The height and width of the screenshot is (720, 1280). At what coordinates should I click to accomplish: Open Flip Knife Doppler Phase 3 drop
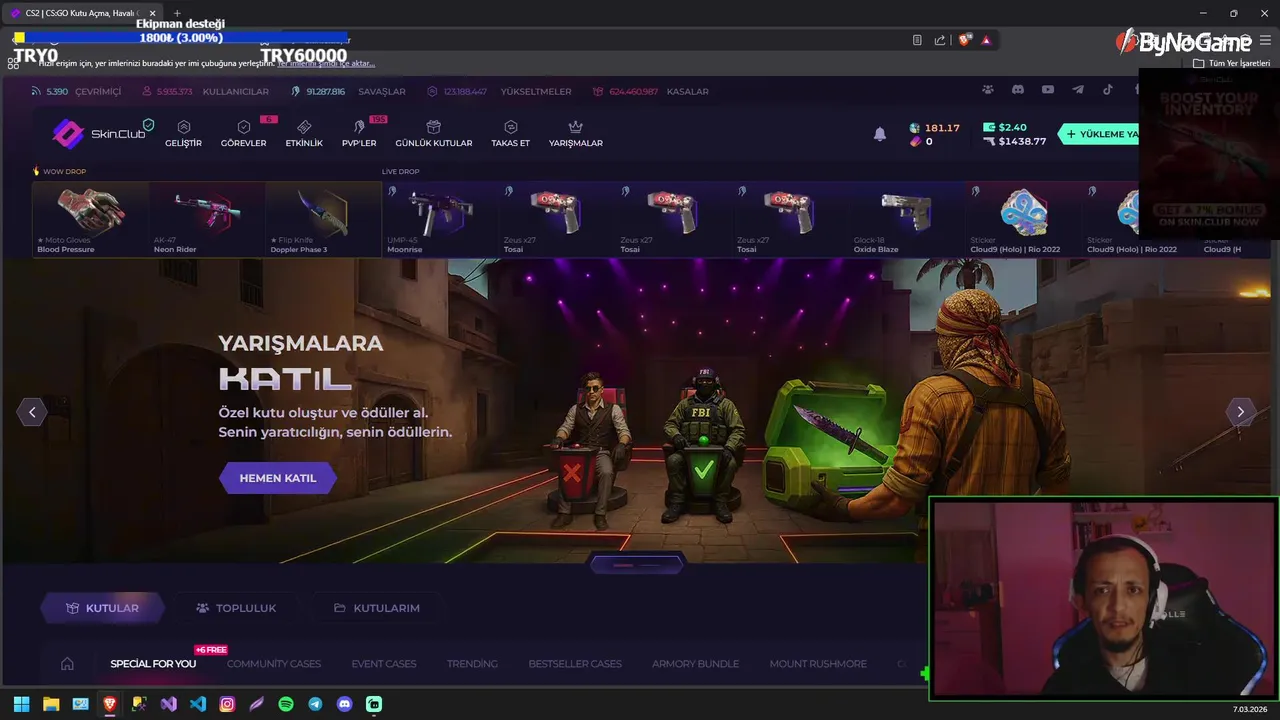point(324,219)
